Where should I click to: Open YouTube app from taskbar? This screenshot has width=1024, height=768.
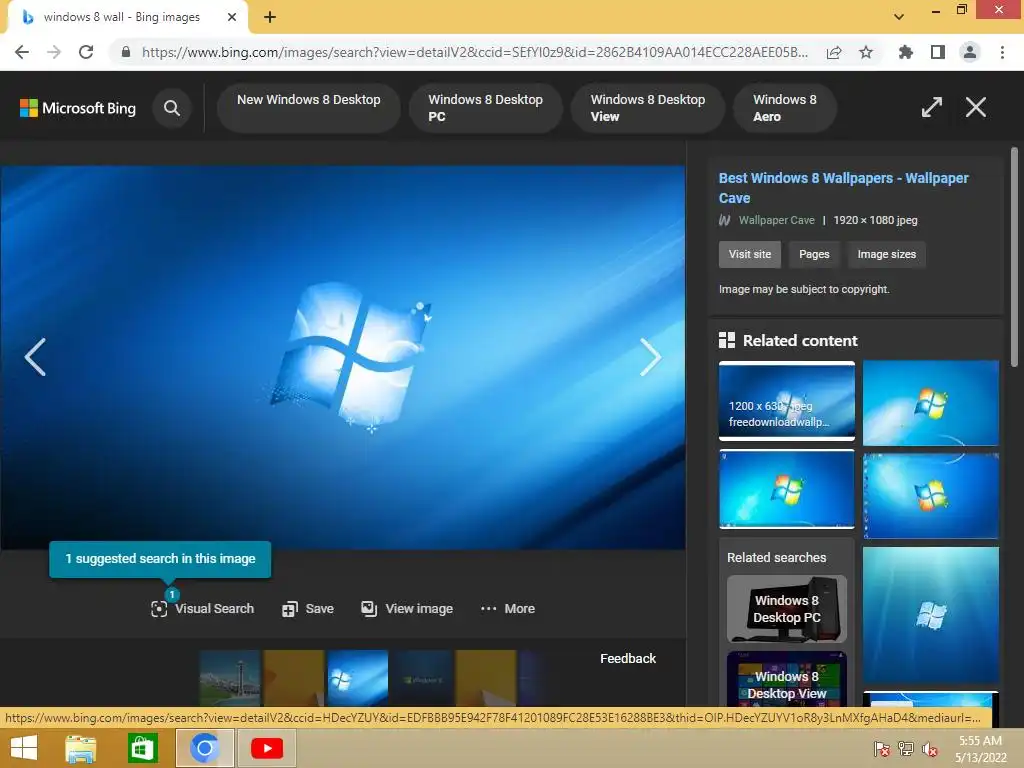266,748
